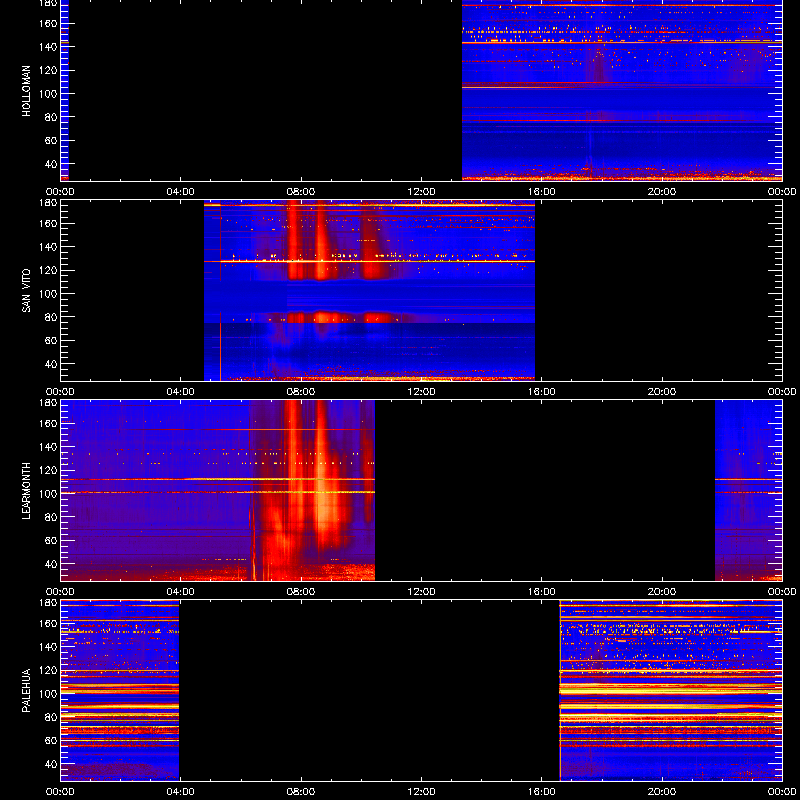Pick the 40 frequency label on San Vito axis
The width and height of the screenshot is (800, 800).
(x=52, y=364)
